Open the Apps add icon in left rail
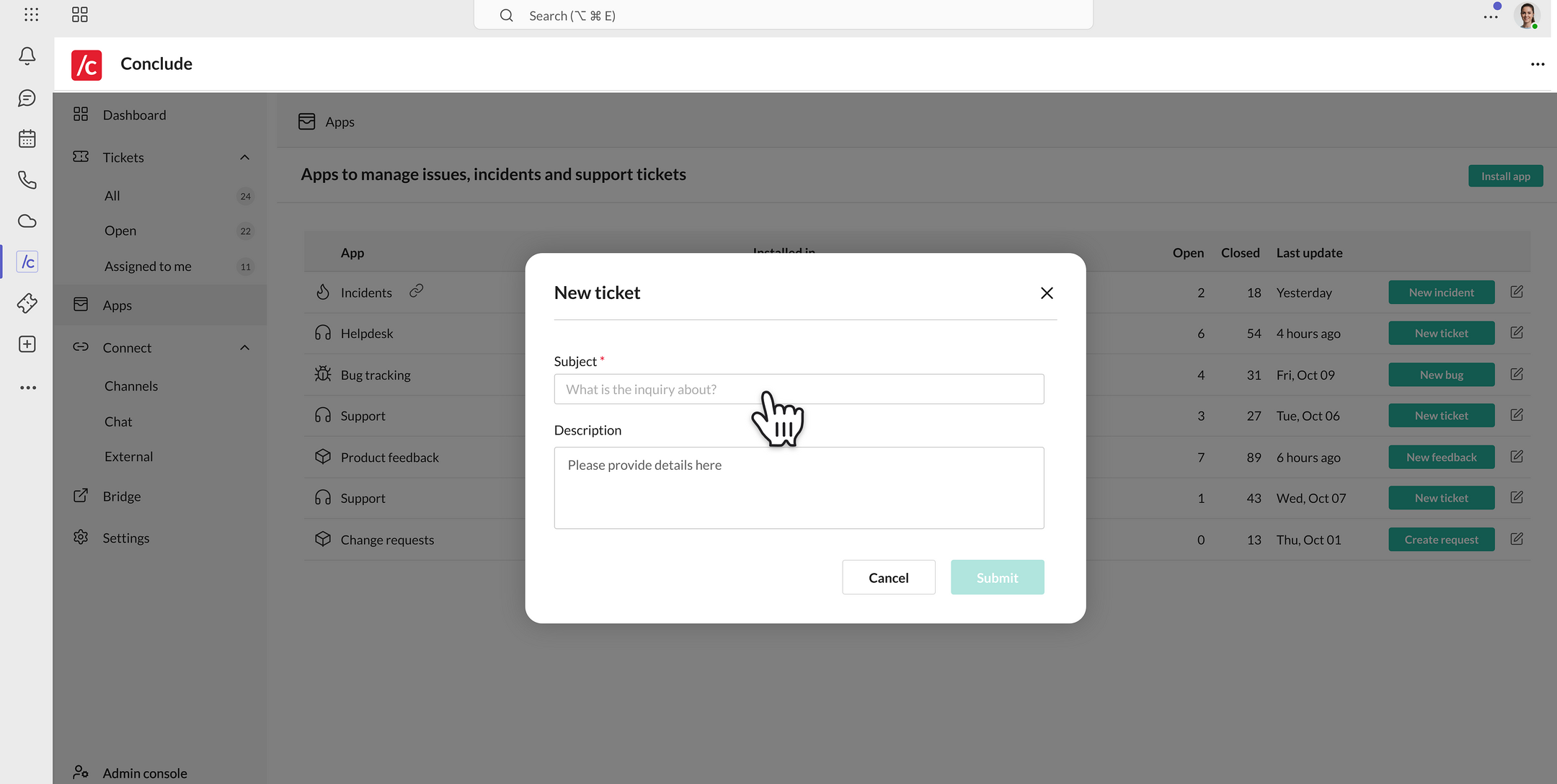 pyautogui.click(x=27, y=344)
